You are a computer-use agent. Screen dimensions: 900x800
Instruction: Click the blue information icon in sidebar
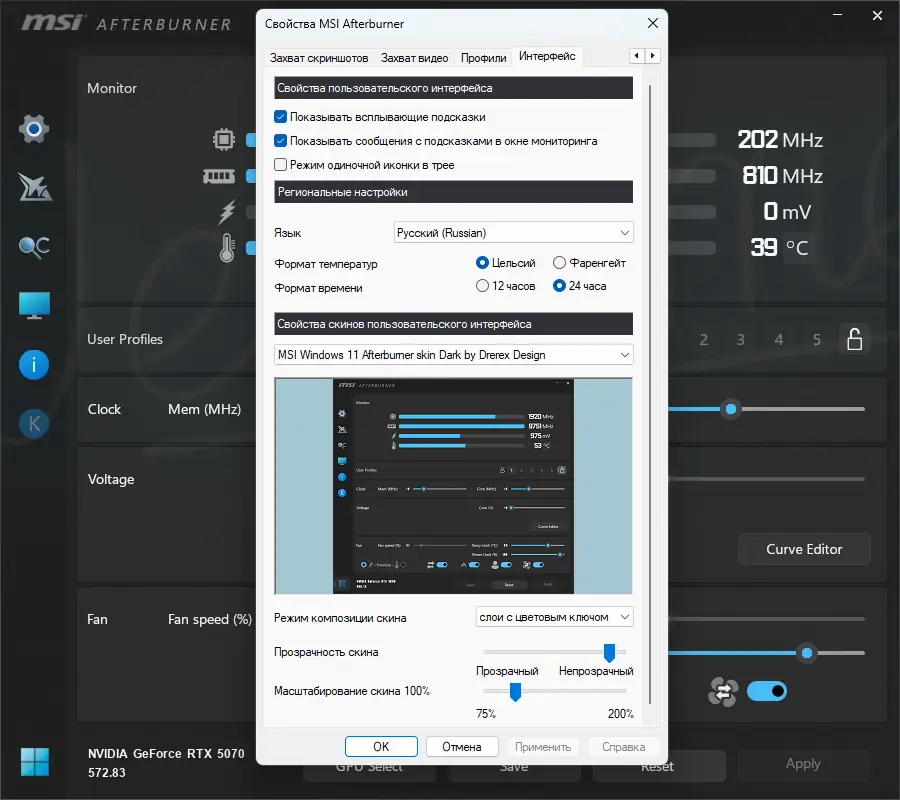(x=34, y=365)
